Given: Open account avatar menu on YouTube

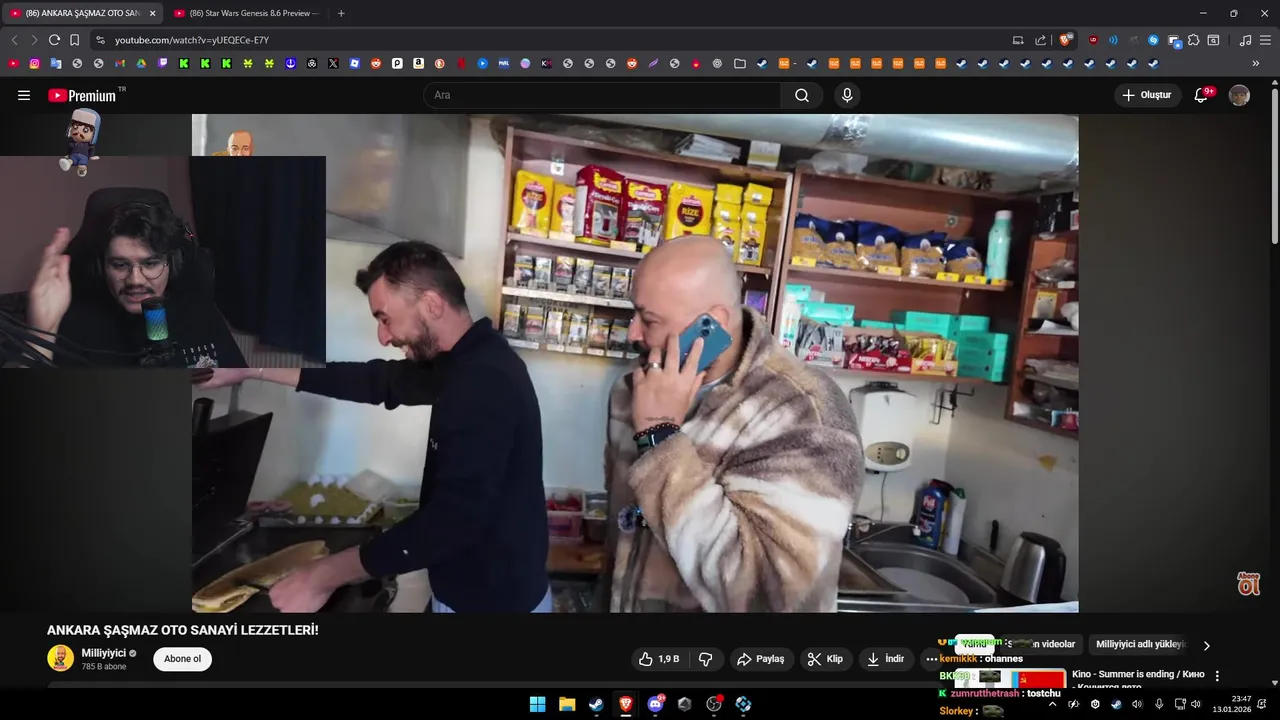Looking at the screenshot, I should point(1239,95).
